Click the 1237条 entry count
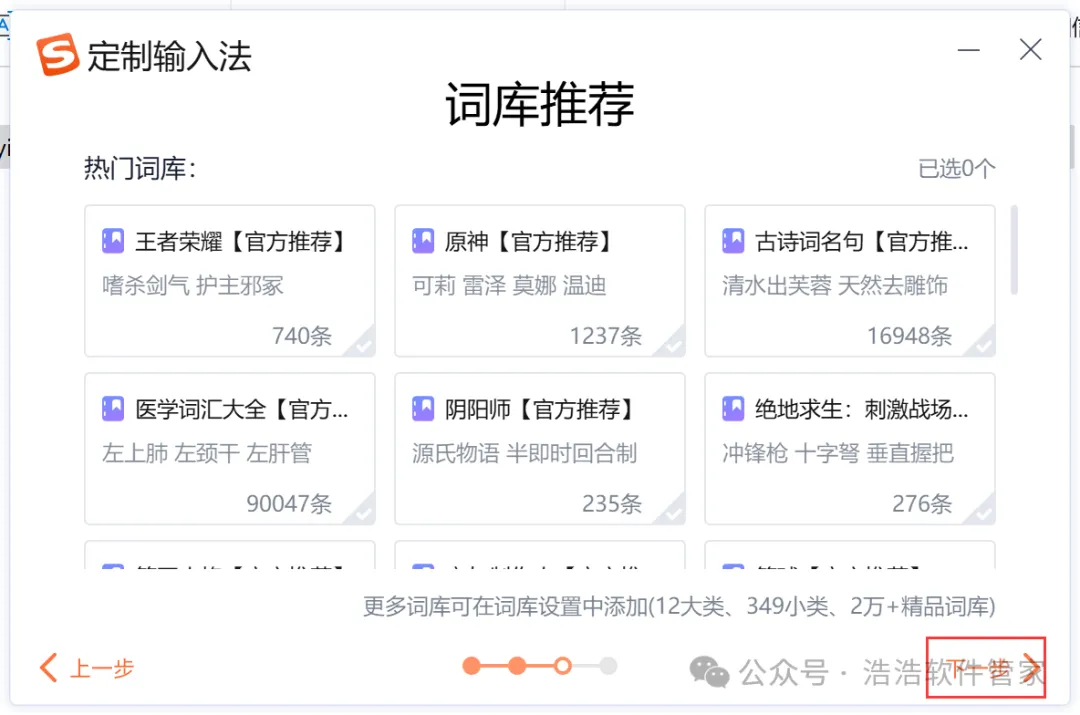 (x=605, y=335)
